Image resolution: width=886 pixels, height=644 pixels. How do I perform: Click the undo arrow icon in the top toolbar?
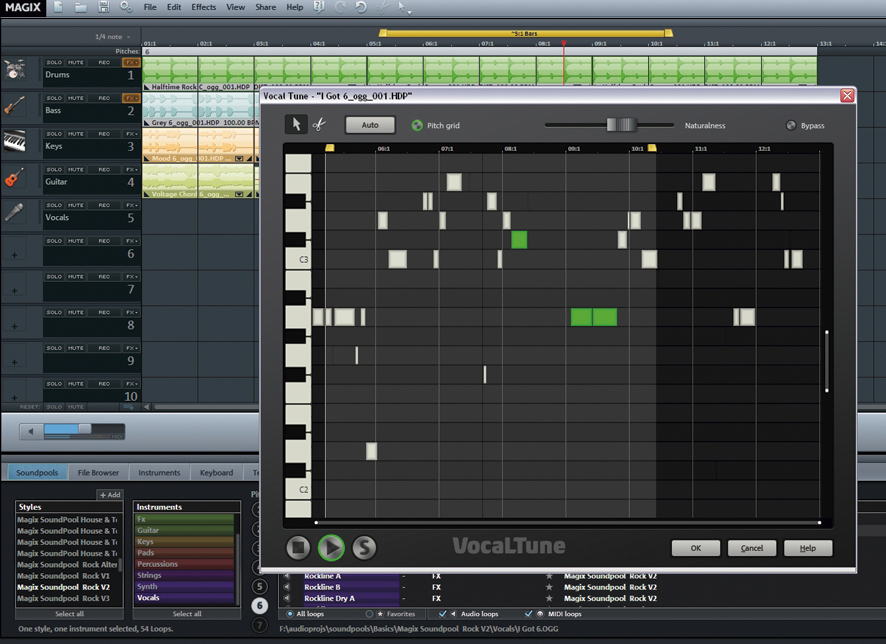pyautogui.click(x=361, y=7)
